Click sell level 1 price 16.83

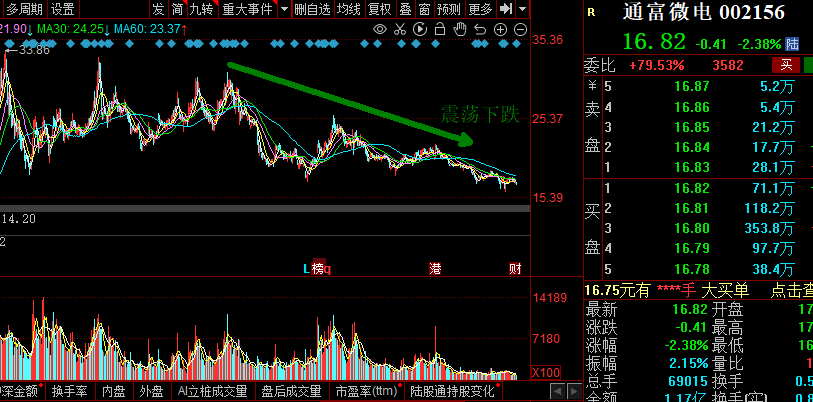click(x=692, y=167)
